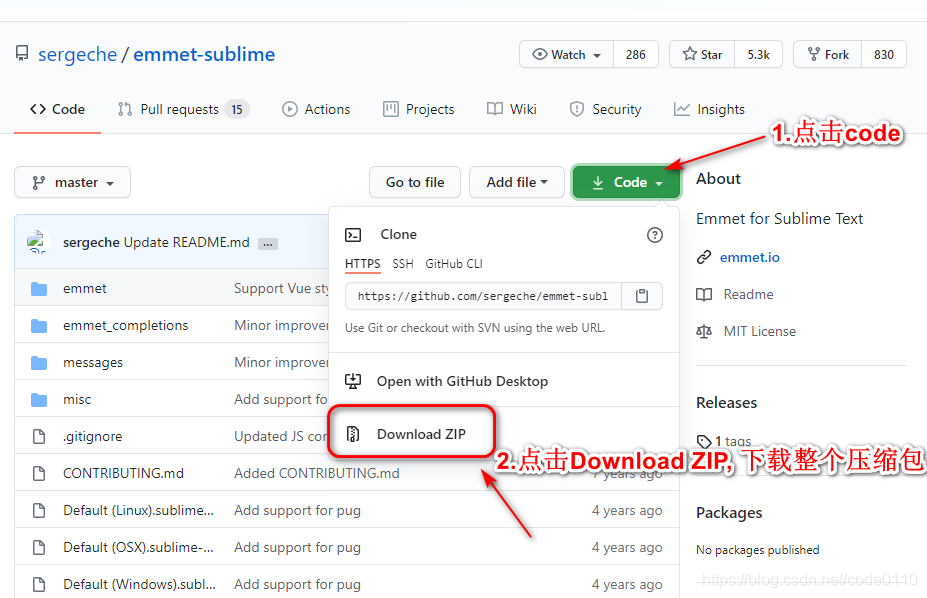
Task: Click the misc folder icon
Action: point(39,399)
